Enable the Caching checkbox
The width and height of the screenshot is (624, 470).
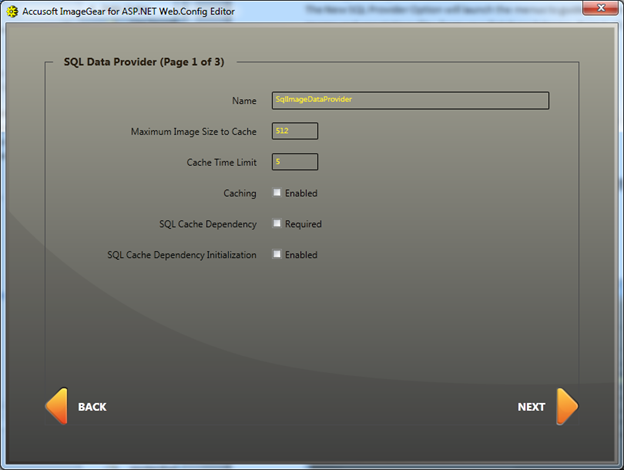pyautogui.click(x=277, y=193)
